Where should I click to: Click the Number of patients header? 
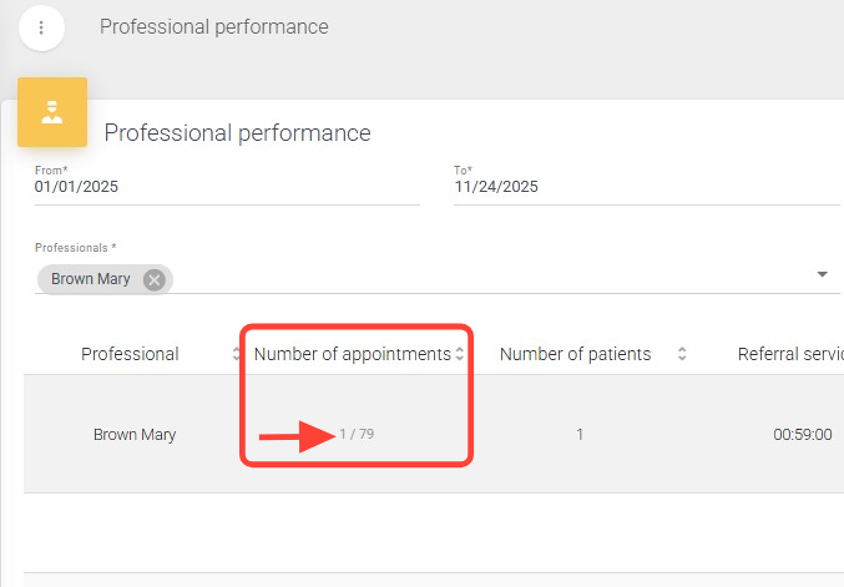coord(575,354)
